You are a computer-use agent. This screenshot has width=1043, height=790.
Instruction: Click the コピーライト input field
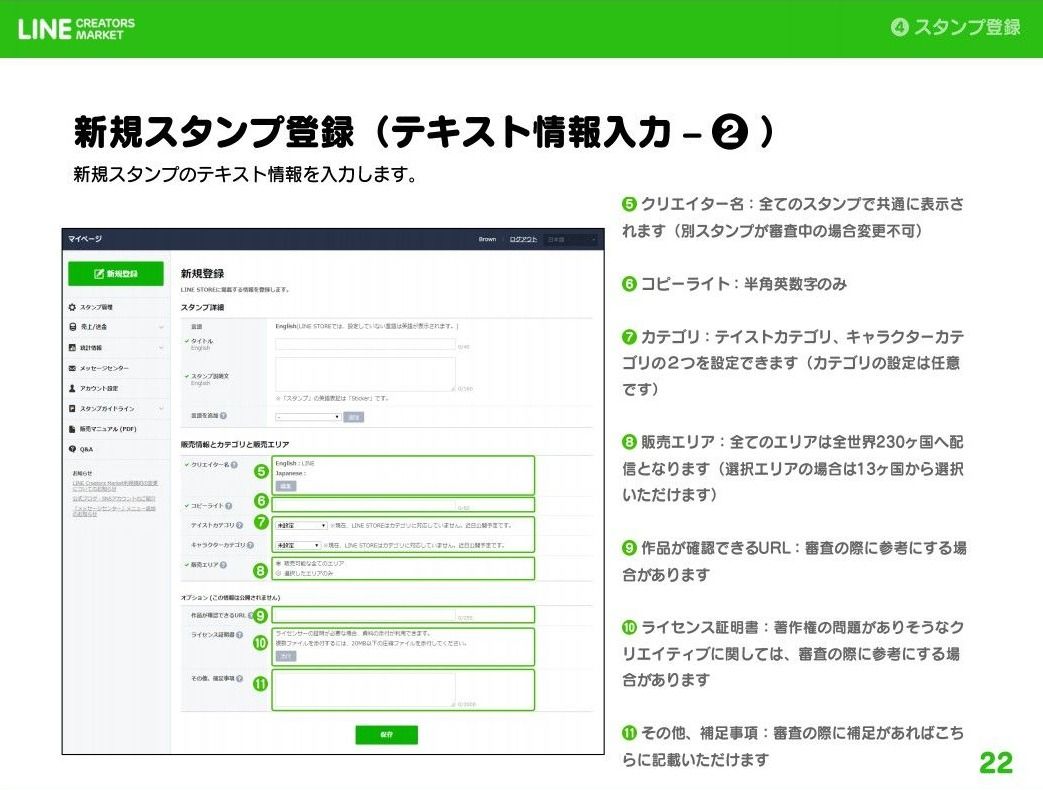pyautogui.click(x=365, y=505)
